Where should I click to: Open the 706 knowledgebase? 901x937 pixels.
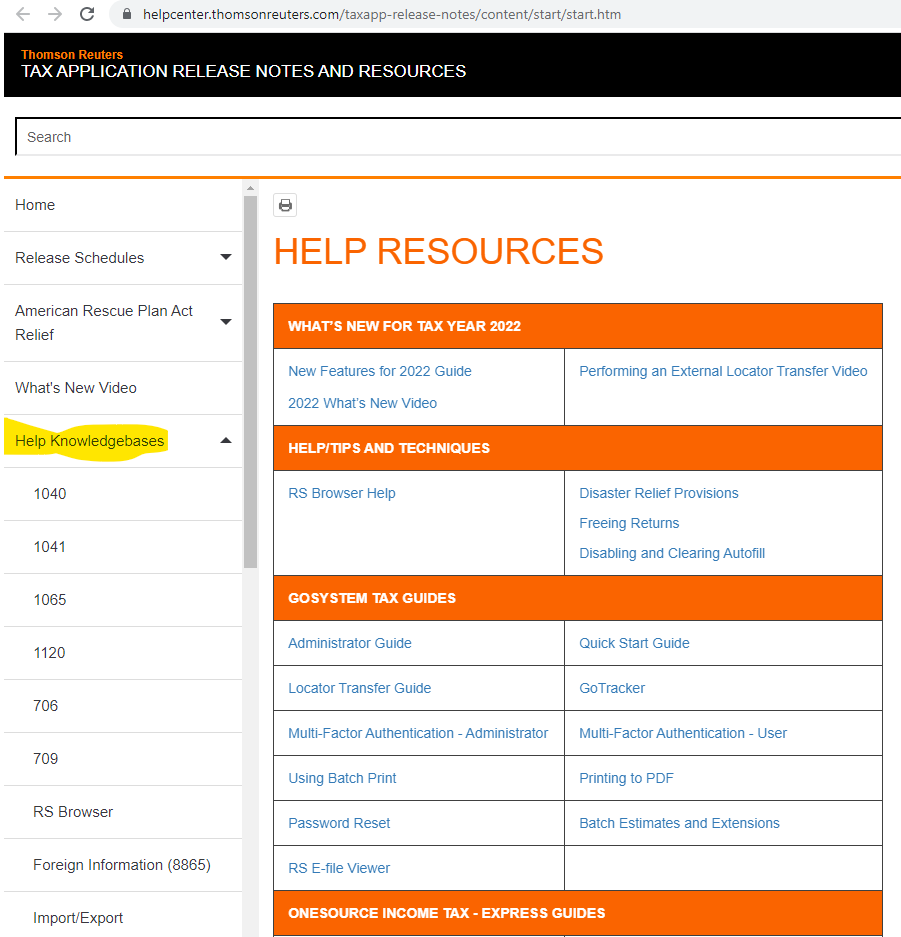[123, 706]
